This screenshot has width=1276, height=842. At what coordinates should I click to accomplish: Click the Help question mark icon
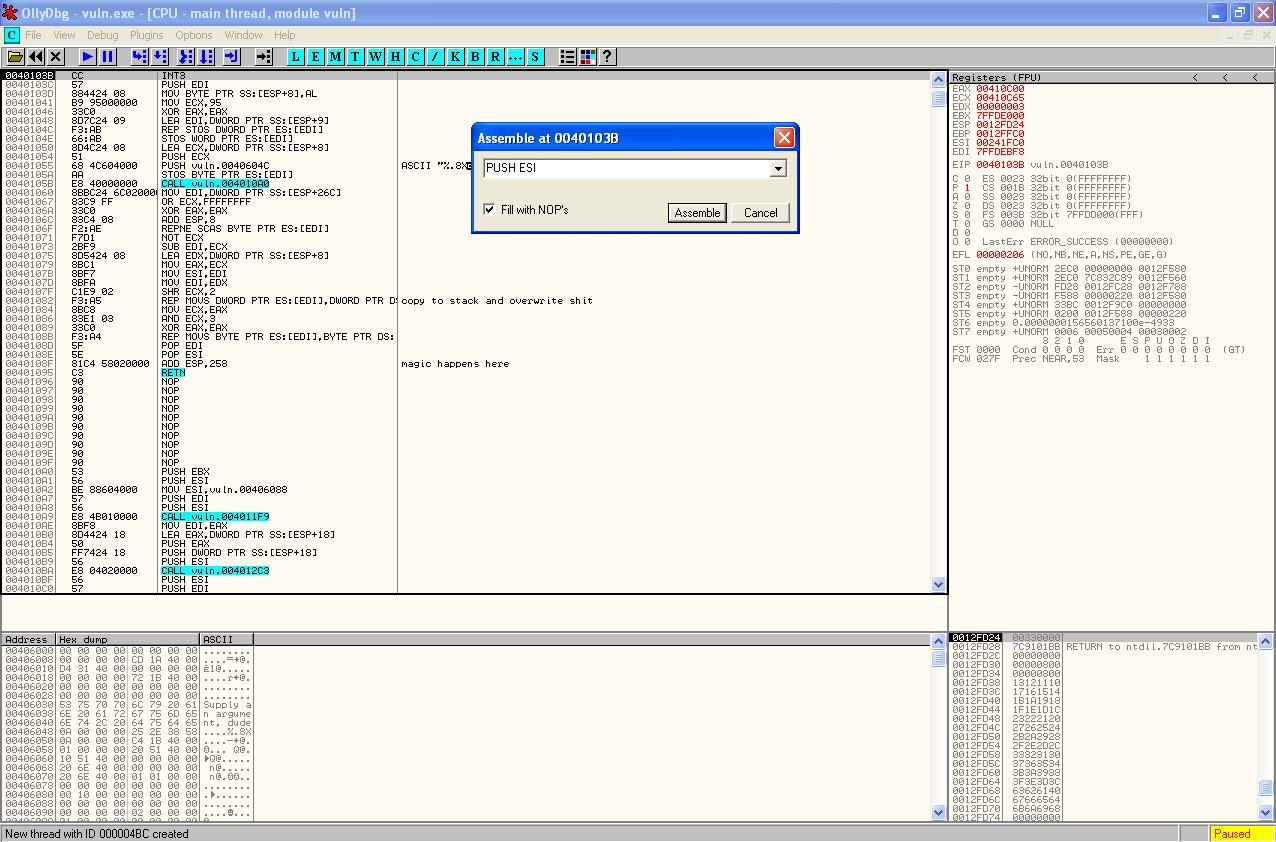607,57
